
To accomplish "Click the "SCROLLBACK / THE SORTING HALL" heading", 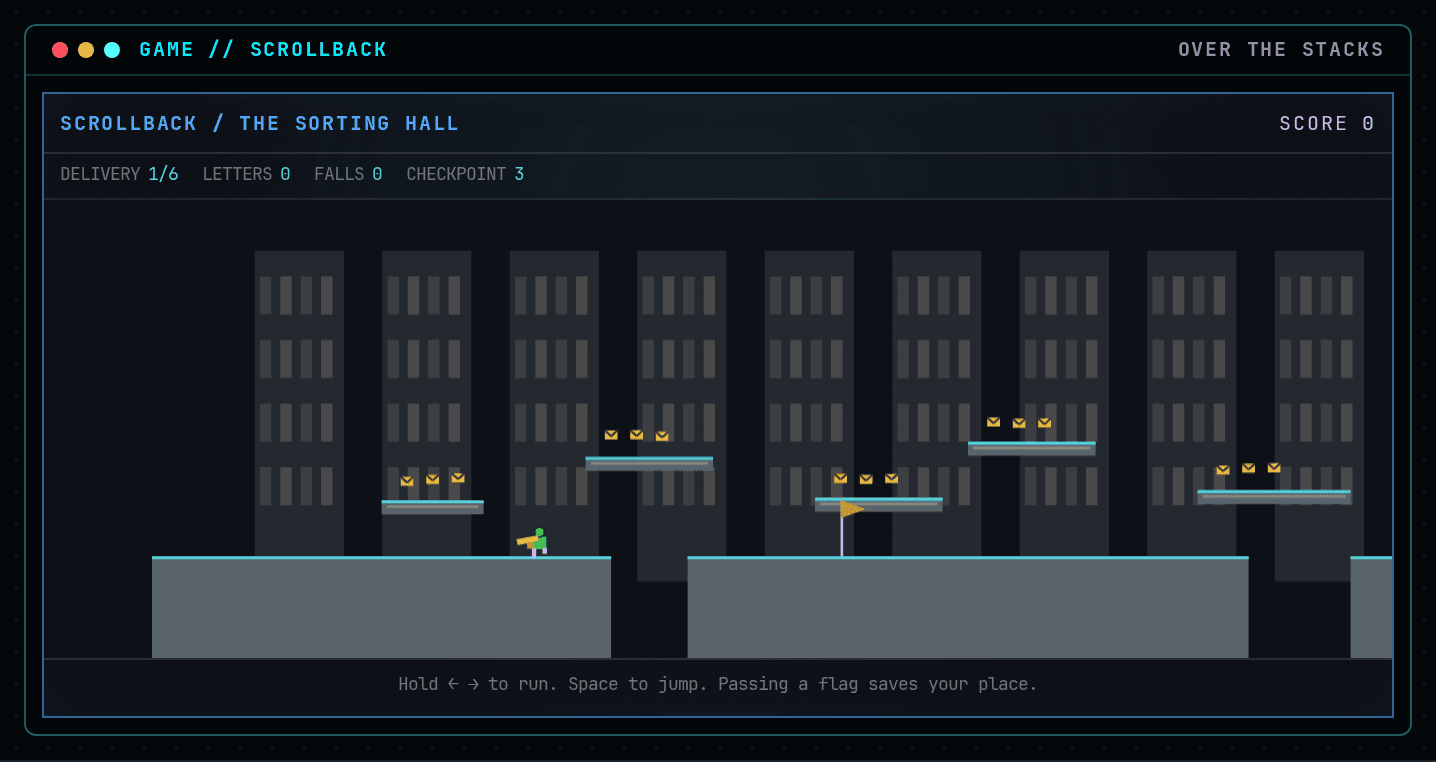I will pyautogui.click(x=260, y=124).
